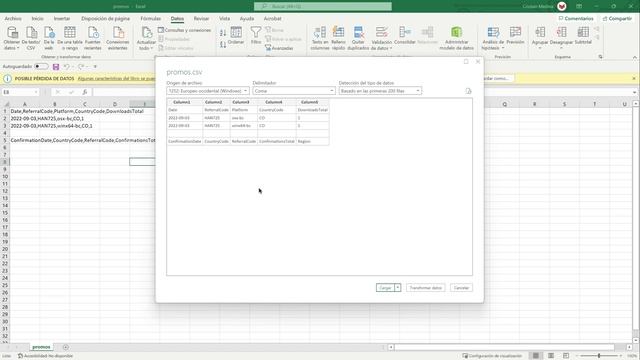Switch to normal view in status bar

tap(536, 356)
